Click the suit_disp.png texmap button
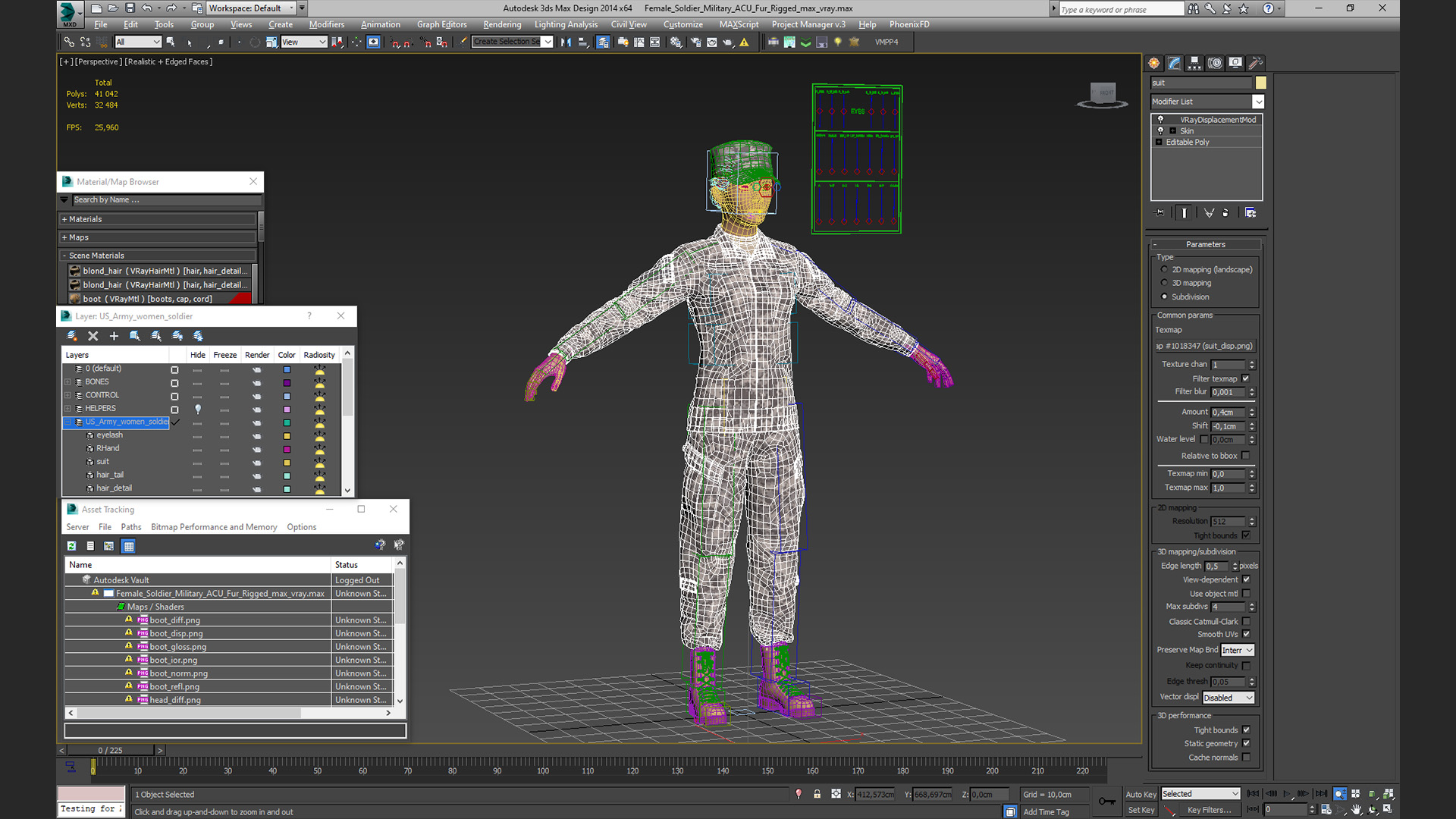The width and height of the screenshot is (1456, 819). pyautogui.click(x=1205, y=346)
